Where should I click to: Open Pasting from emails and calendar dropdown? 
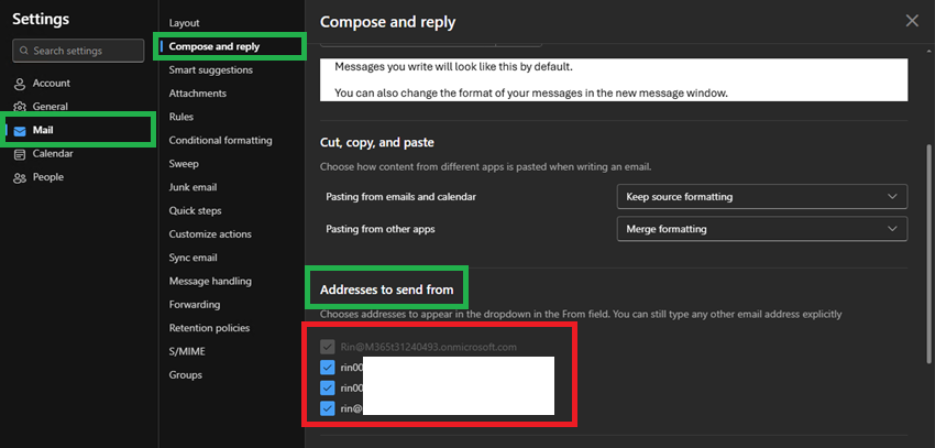762,197
